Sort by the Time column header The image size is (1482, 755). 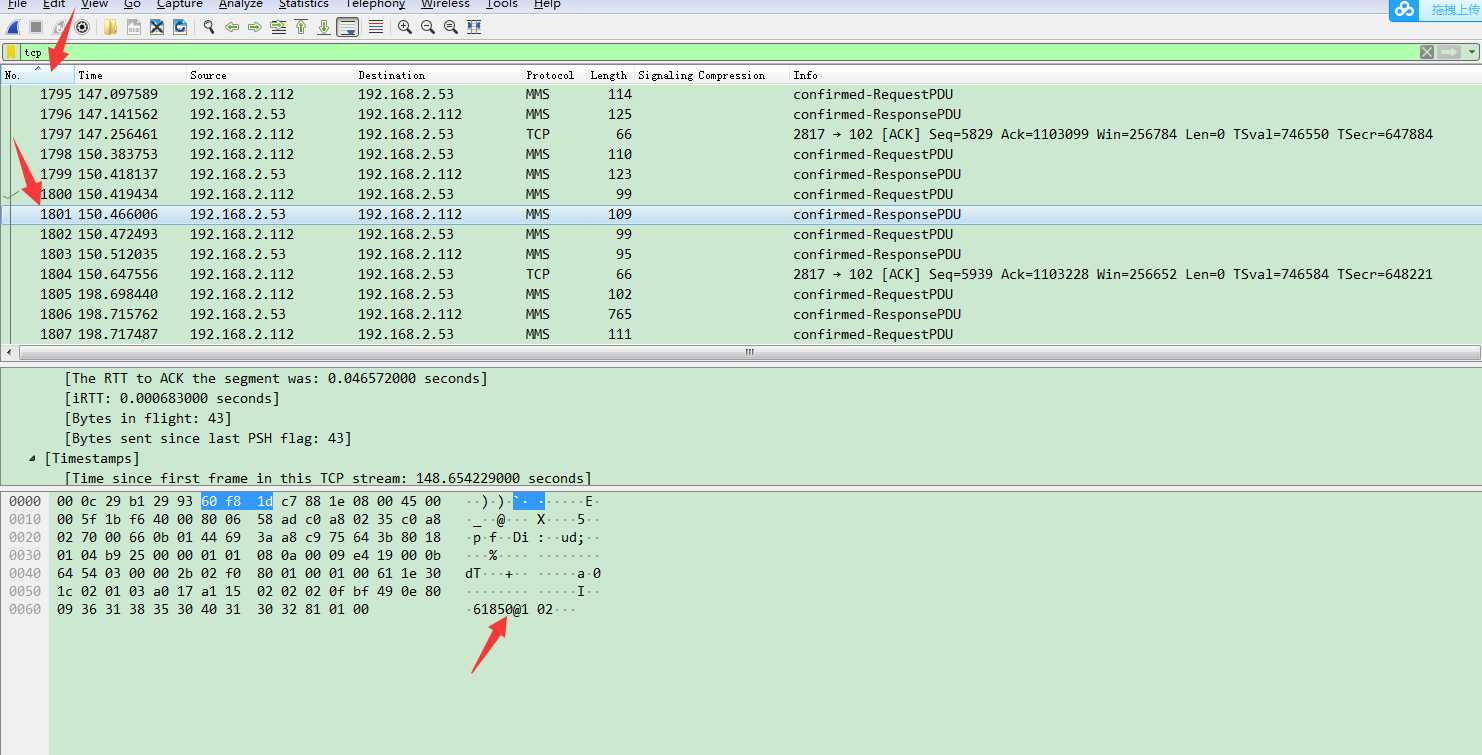tap(131, 75)
